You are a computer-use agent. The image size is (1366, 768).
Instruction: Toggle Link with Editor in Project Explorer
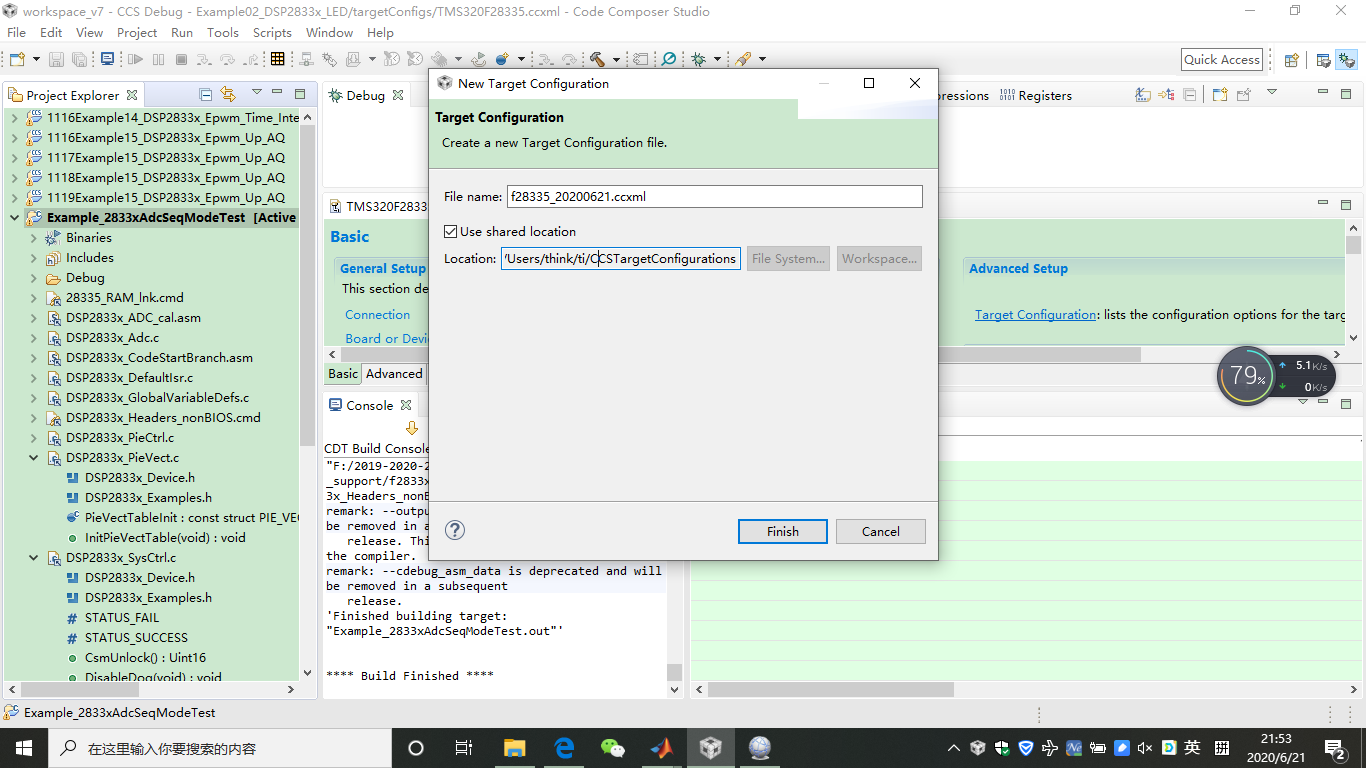tap(228, 95)
